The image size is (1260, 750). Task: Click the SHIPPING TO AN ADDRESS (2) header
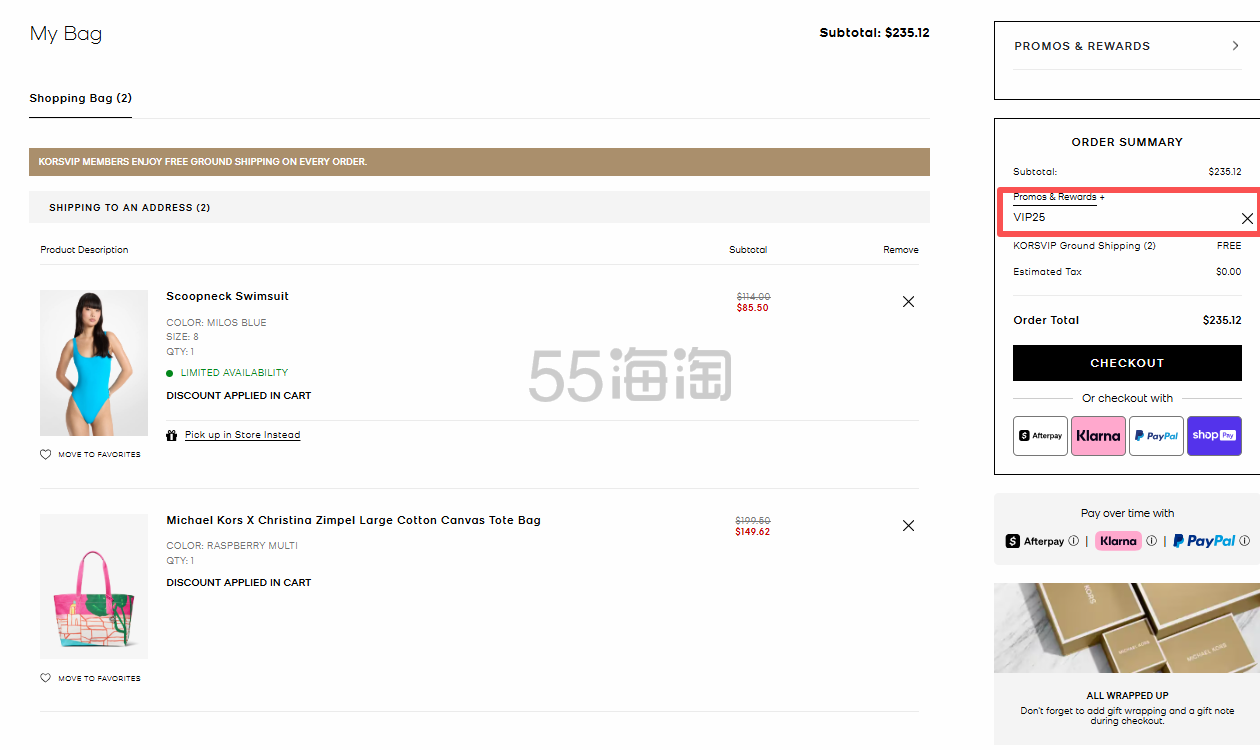(479, 207)
